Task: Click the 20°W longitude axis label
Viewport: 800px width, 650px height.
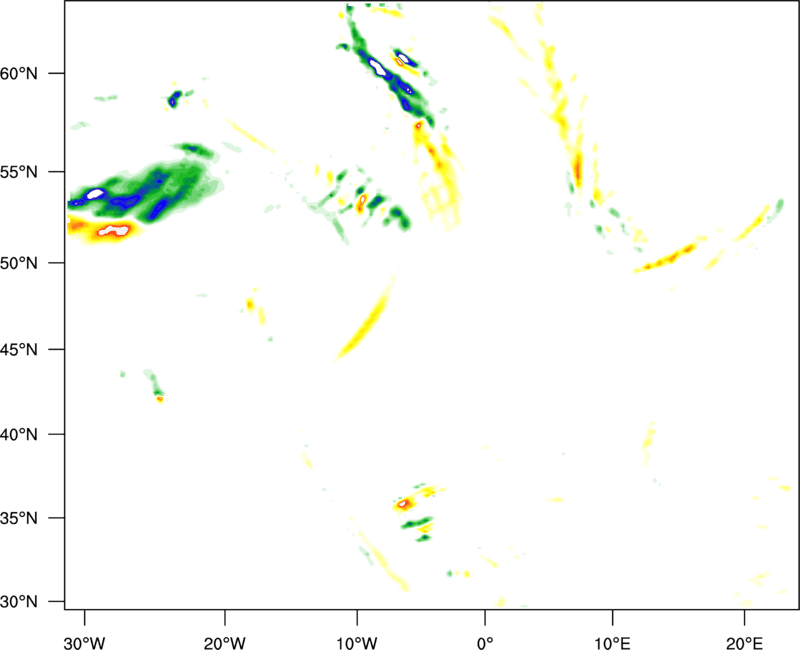Action: pos(225,643)
